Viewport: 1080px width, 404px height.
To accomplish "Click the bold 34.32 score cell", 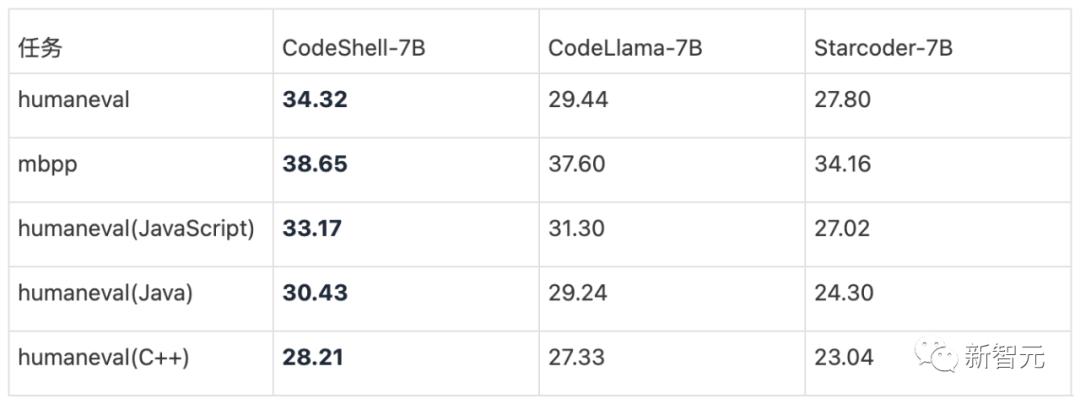I will (314, 100).
